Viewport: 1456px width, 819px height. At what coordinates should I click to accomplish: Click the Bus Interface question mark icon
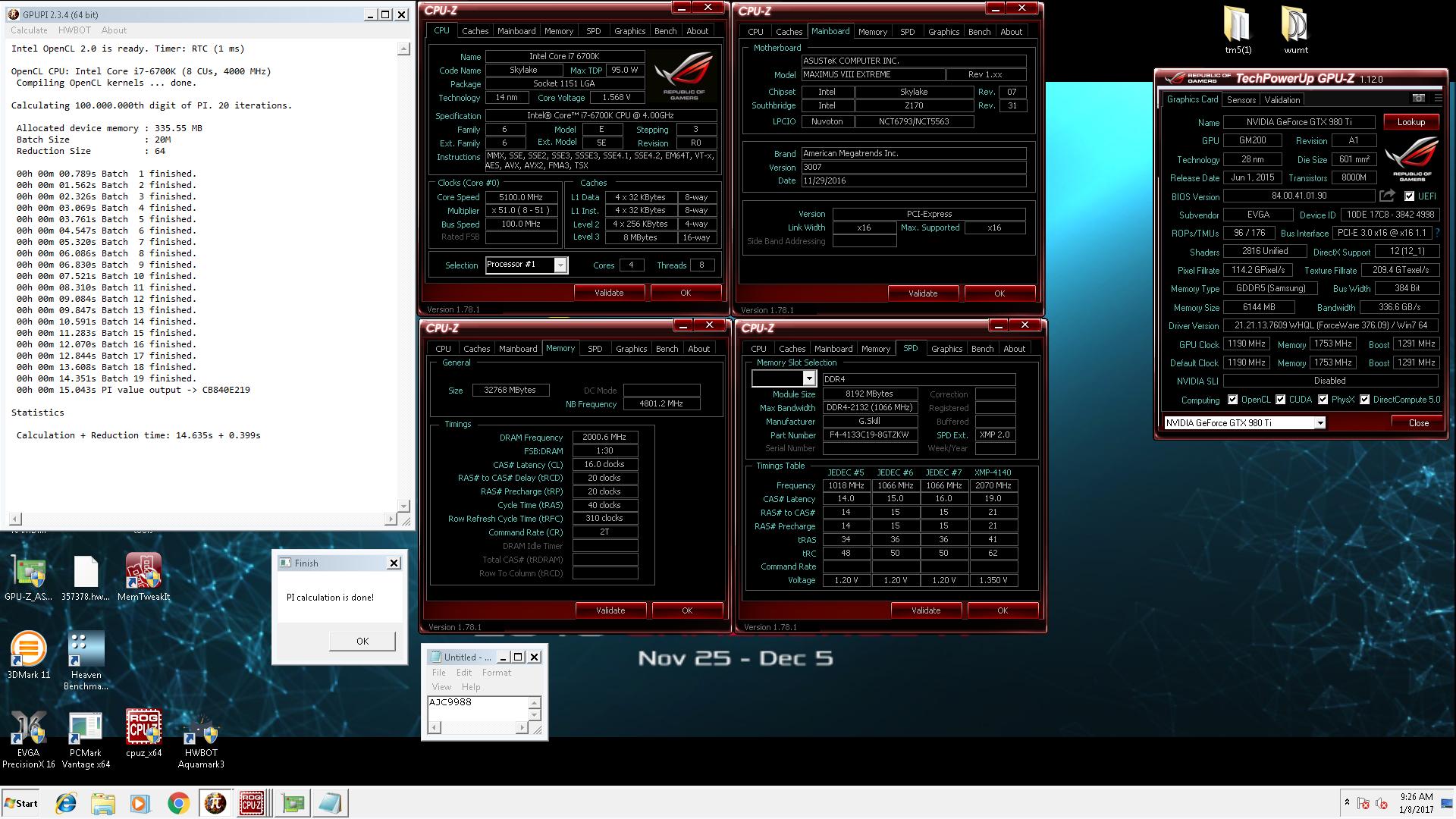tap(1437, 233)
